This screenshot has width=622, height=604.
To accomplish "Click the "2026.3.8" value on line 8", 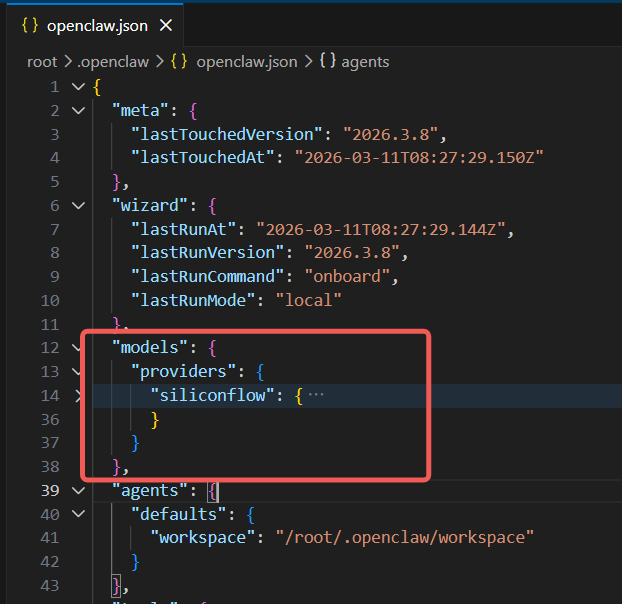I will click(352, 253).
